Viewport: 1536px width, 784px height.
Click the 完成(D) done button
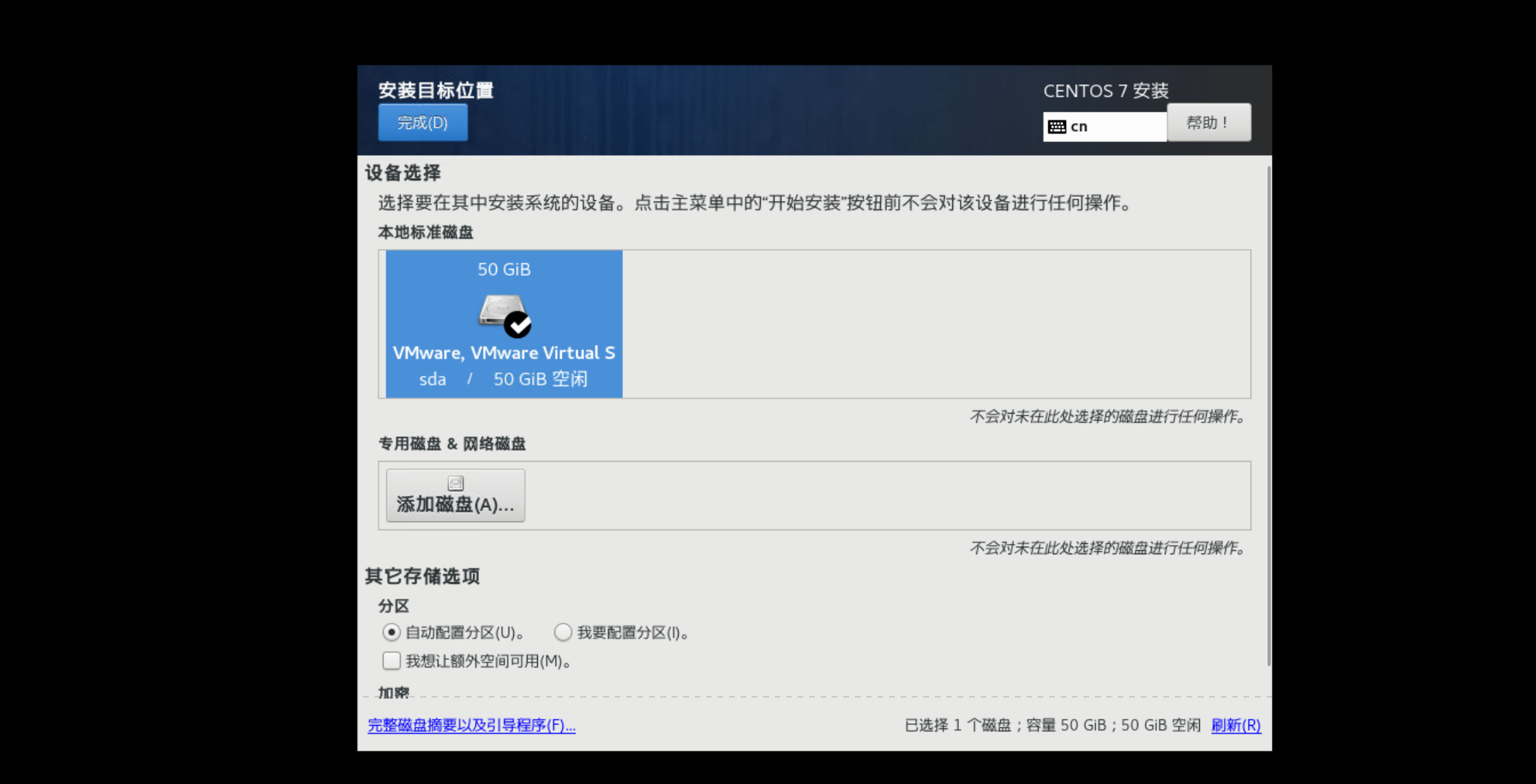pyautogui.click(x=423, y=123)
